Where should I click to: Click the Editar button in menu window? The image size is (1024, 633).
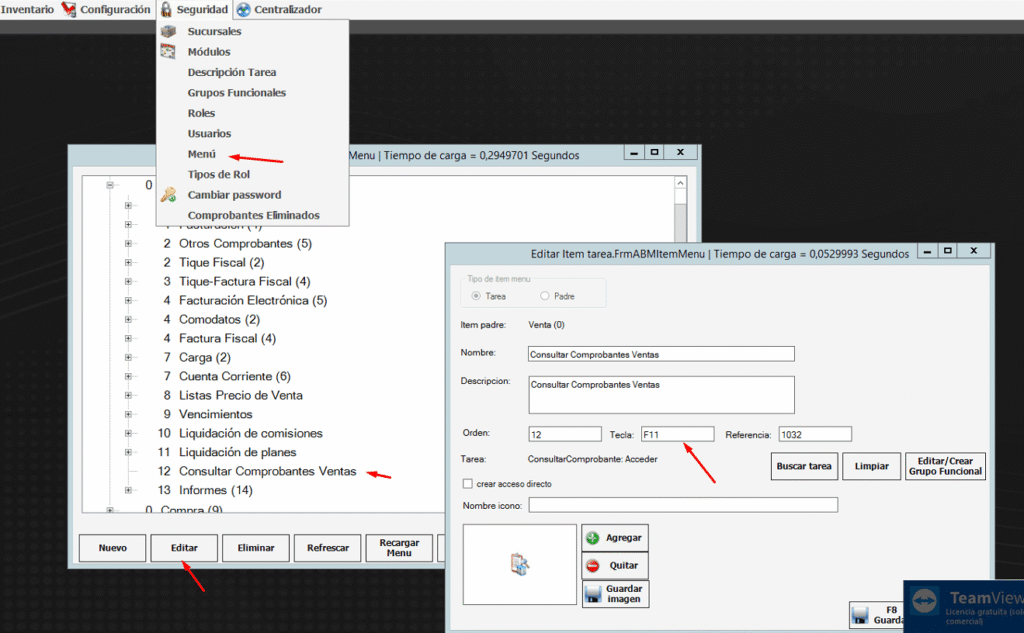click(183, 548)
